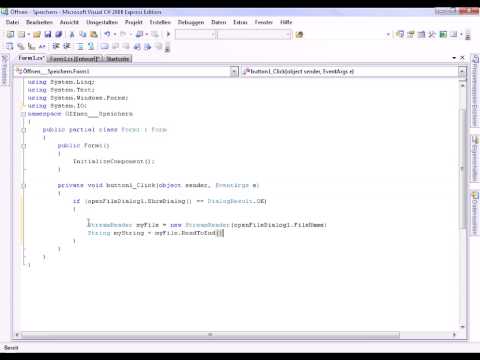480x360 pixels.
Task: Open the Undo history dropdown arrow
Action: (115, 34)
